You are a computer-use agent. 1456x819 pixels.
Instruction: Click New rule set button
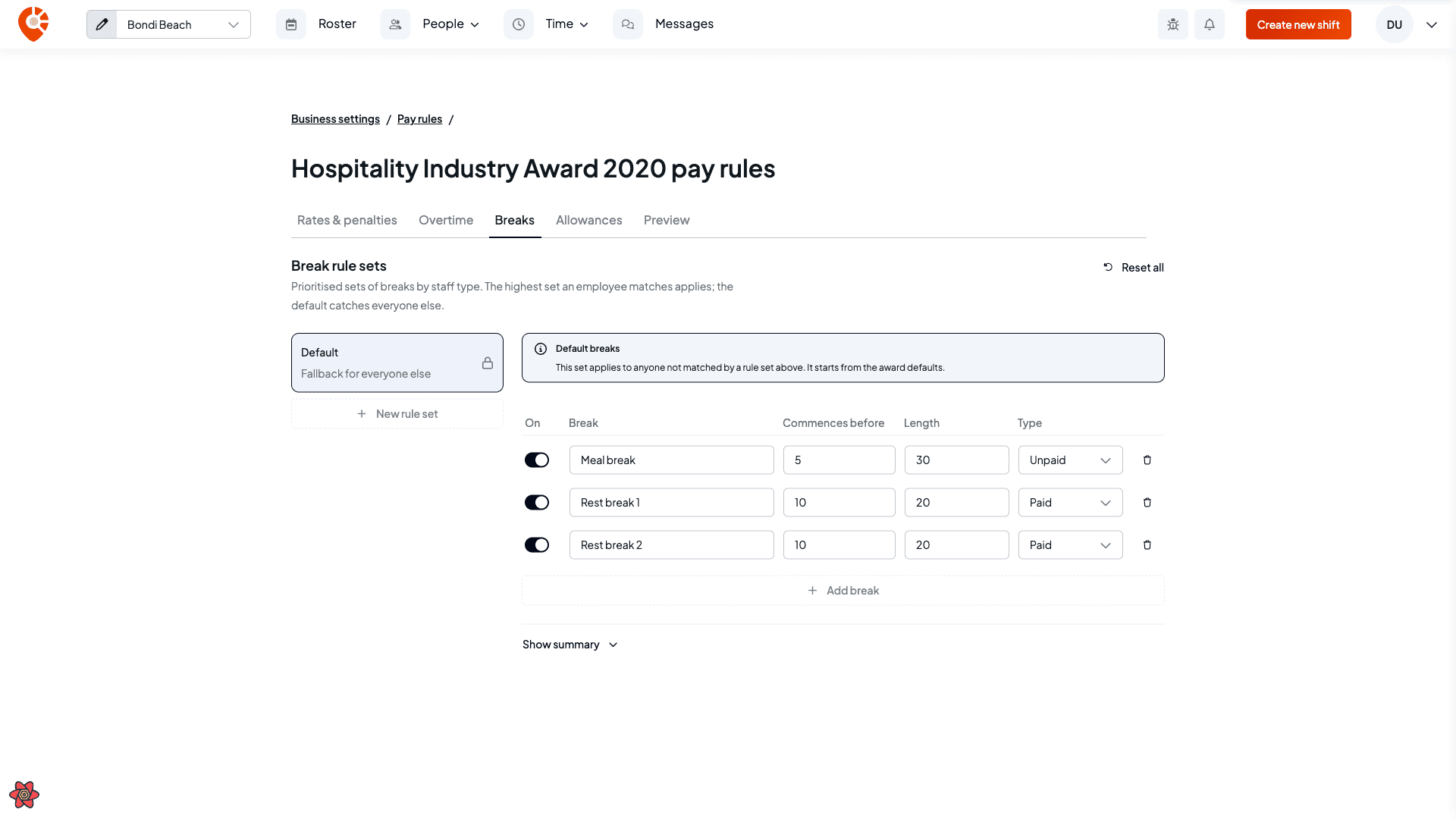click(x=397, y=414)
